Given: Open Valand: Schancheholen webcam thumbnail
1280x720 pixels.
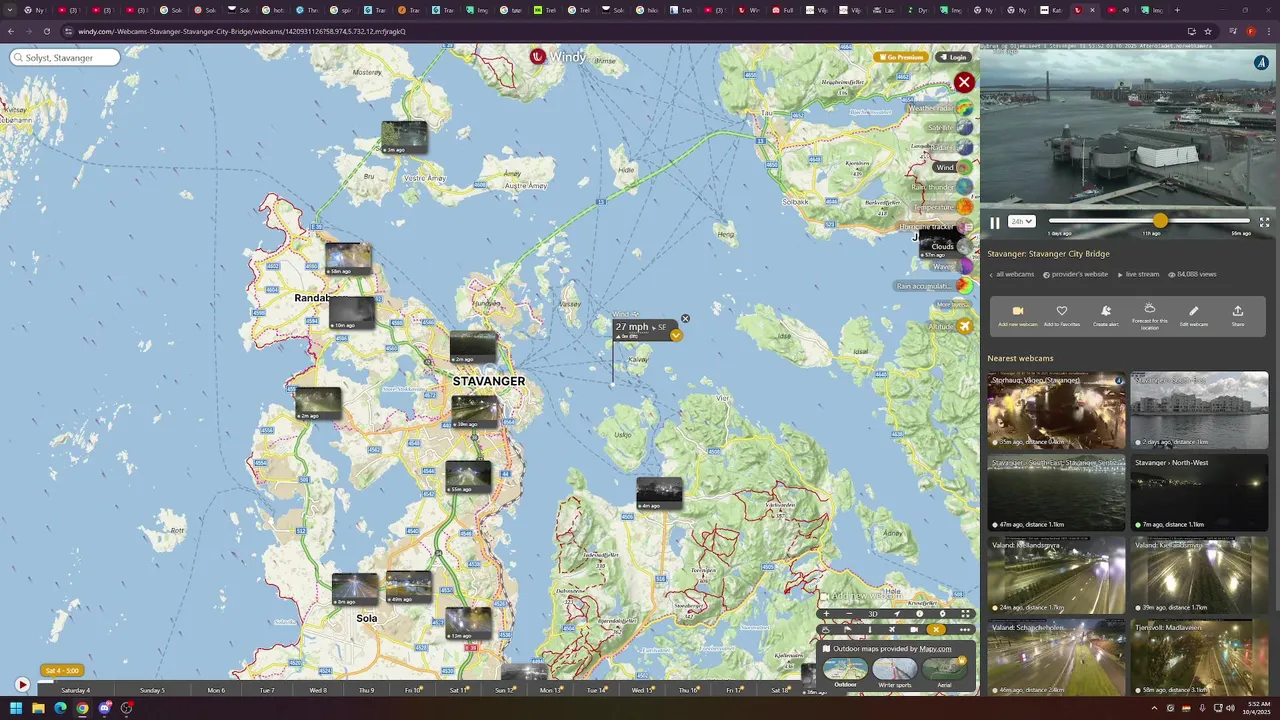Looking at the screenshot, I should coord(1056,657).
